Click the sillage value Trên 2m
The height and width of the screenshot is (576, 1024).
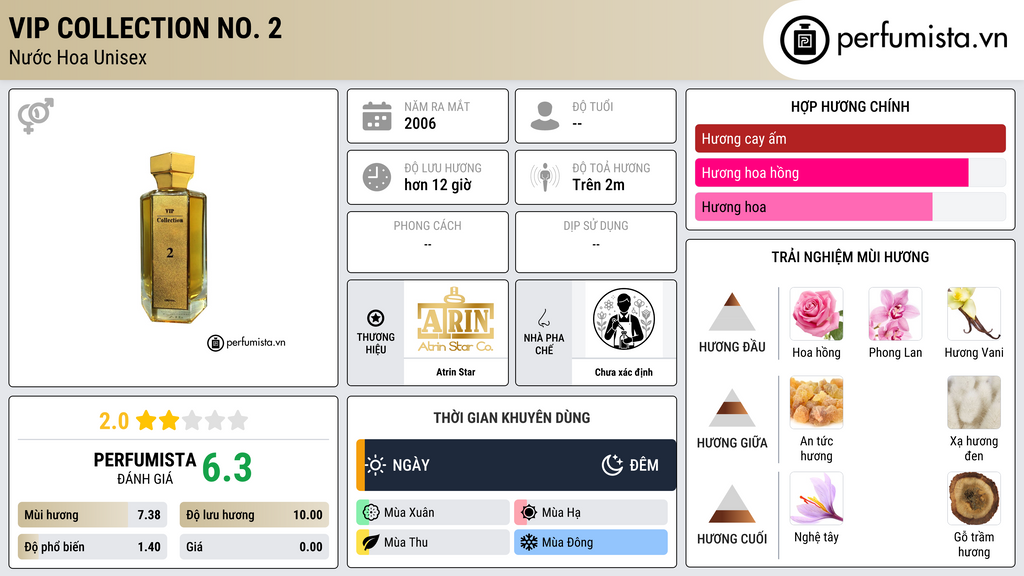[x=598, y=185]
